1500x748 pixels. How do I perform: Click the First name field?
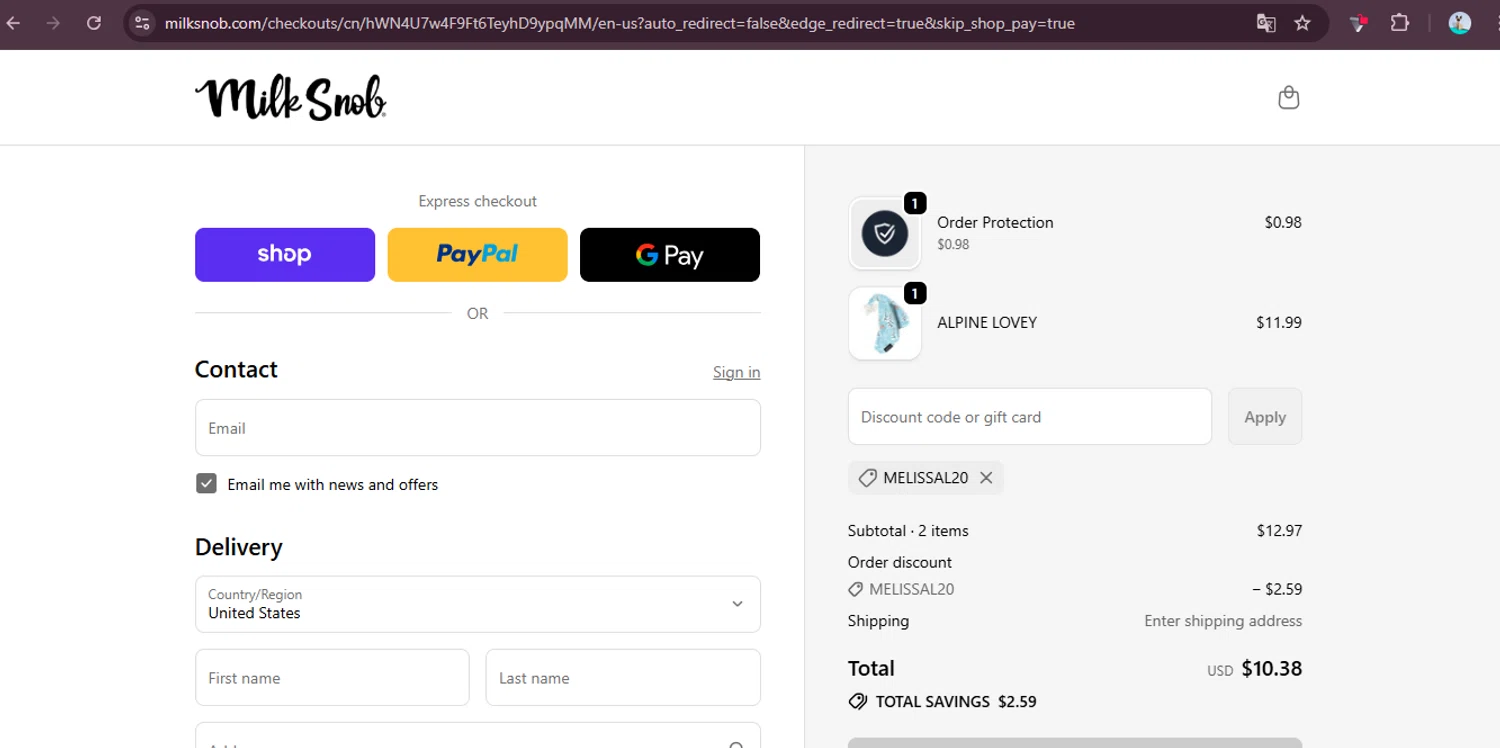point(332,678)
